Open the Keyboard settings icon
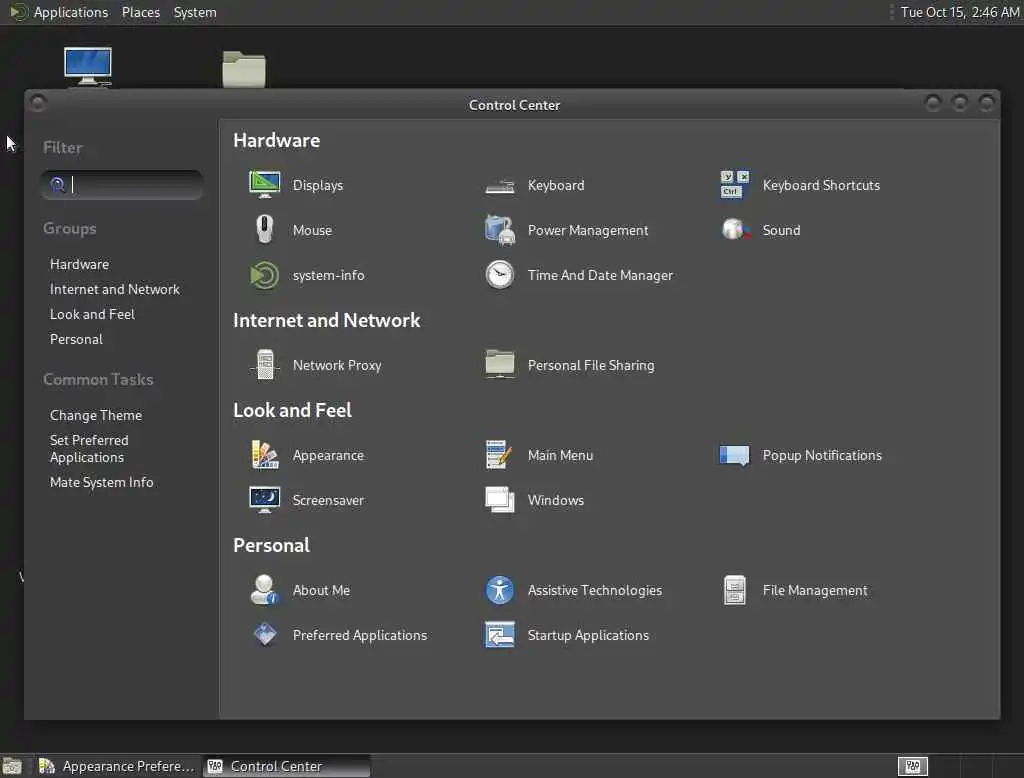Screen dimensions: 1024x778 (x=500, y=186)
